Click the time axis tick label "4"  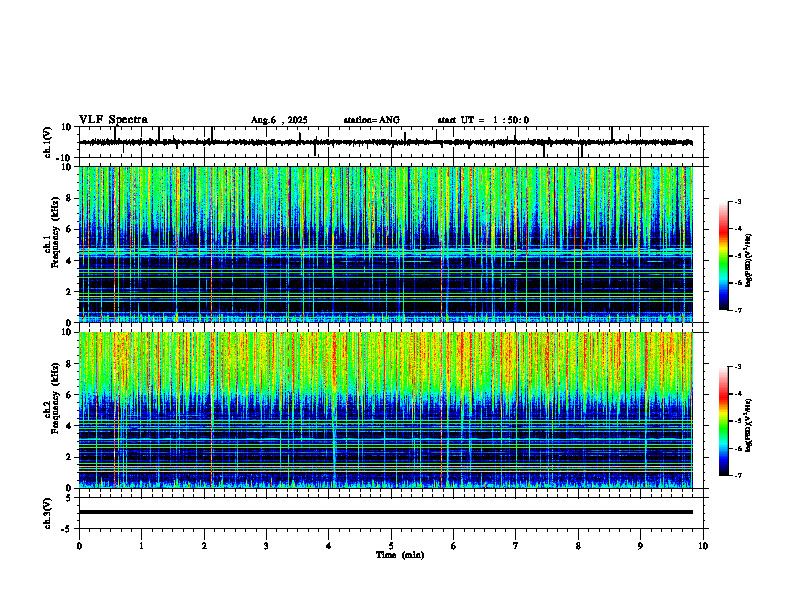point(329,546)
